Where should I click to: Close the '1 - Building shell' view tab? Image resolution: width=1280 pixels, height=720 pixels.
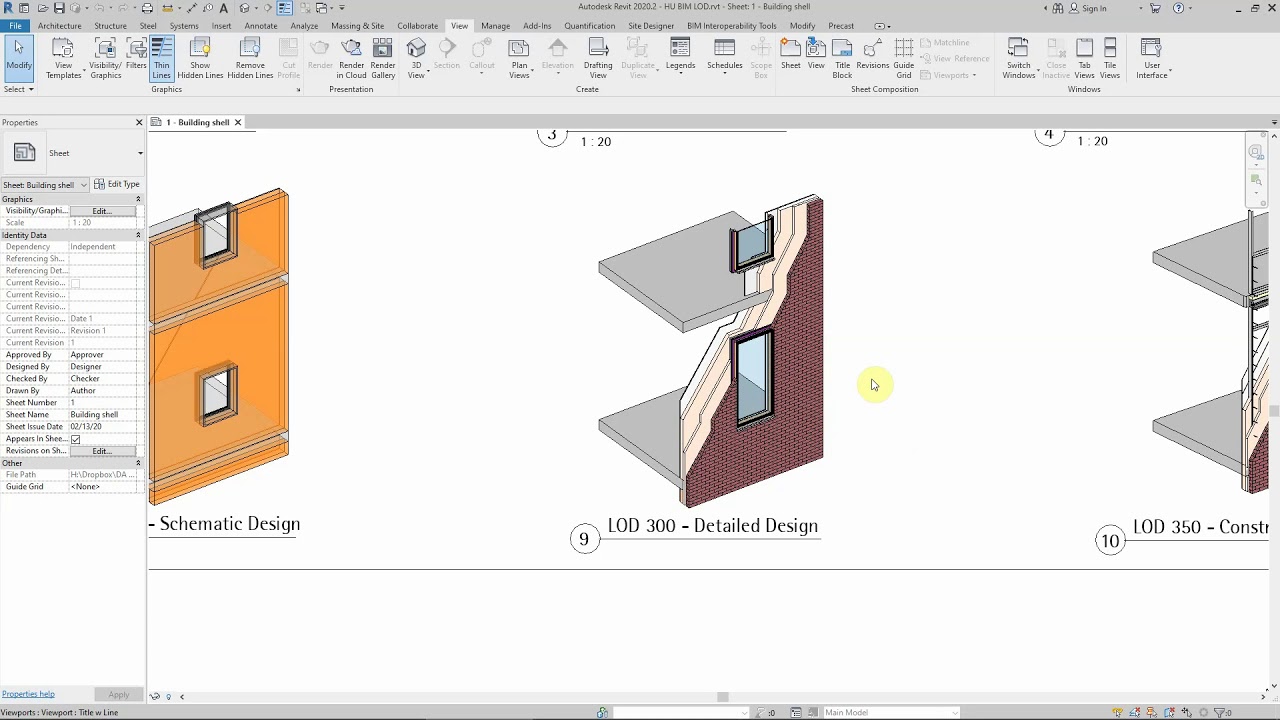(x=238, y=122)
